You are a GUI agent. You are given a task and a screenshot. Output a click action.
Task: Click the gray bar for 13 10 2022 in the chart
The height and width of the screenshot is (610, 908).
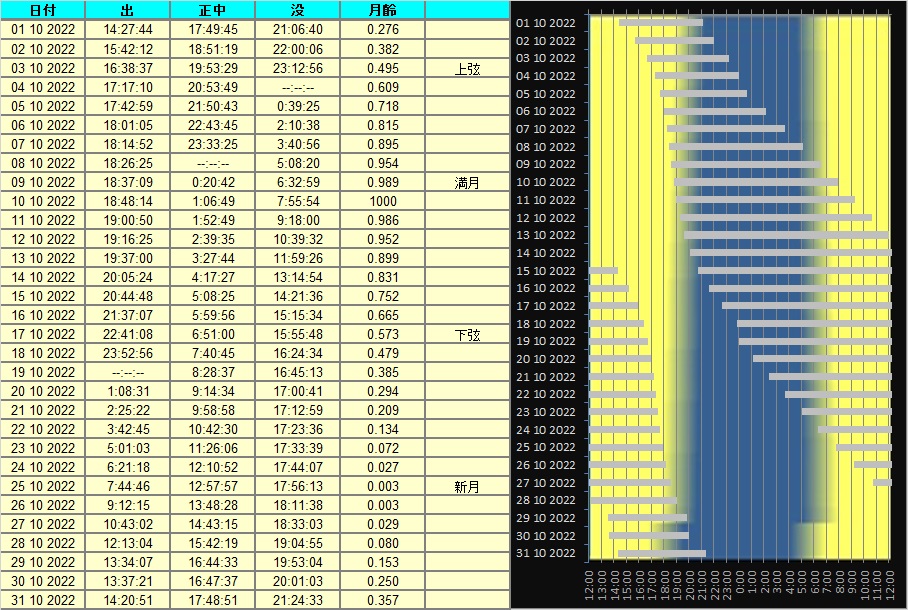click(786, 235)
